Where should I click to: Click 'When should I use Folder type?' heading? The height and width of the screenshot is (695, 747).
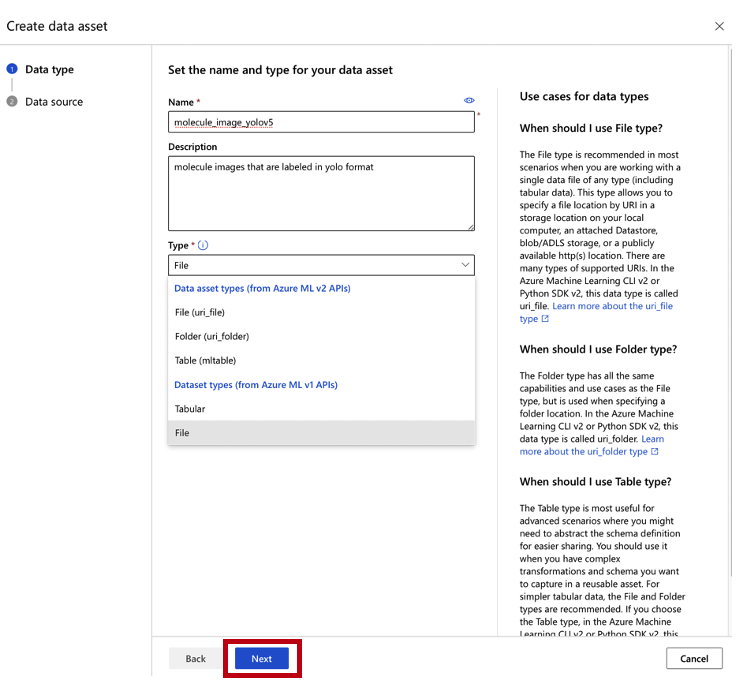pyautogui.click(x=598, y=350)
